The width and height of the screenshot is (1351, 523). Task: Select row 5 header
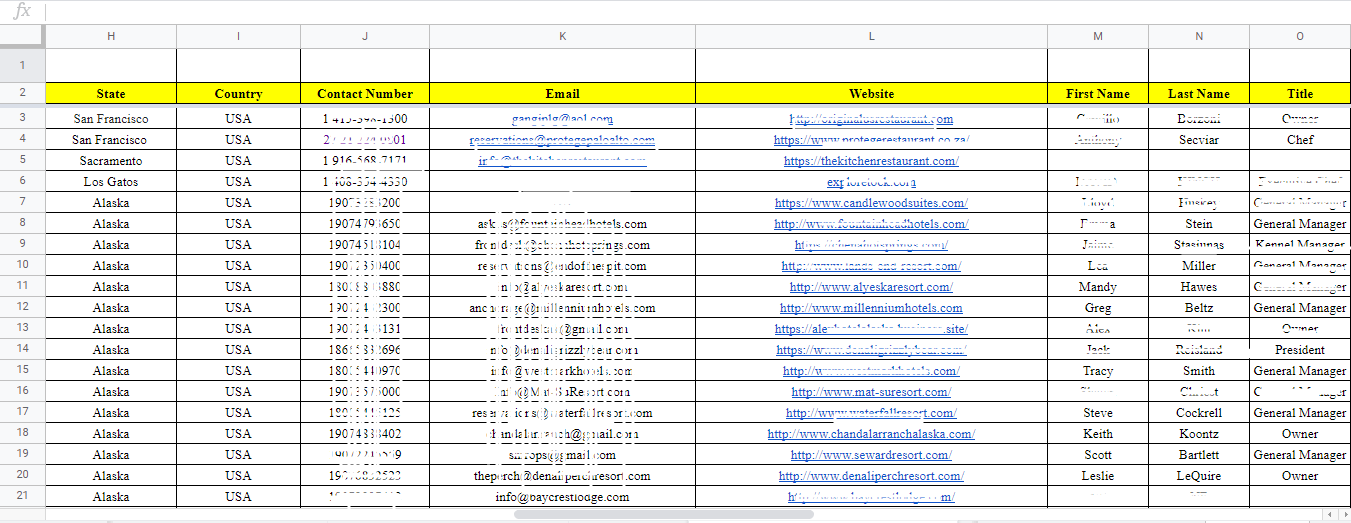pos(22,160)
